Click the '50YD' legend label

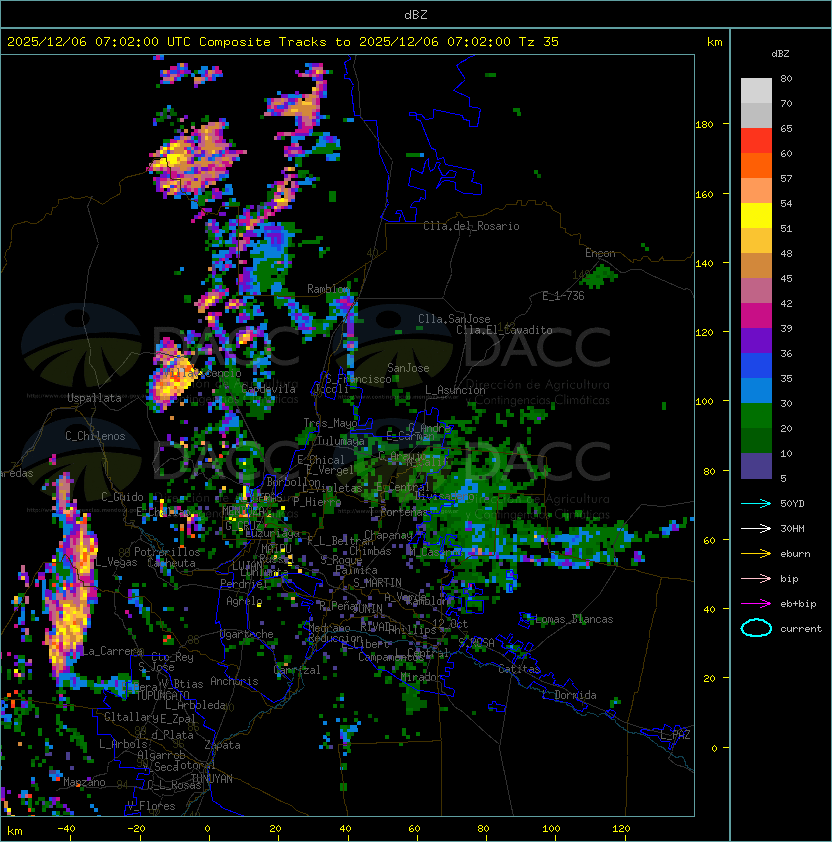pos(792,504)
